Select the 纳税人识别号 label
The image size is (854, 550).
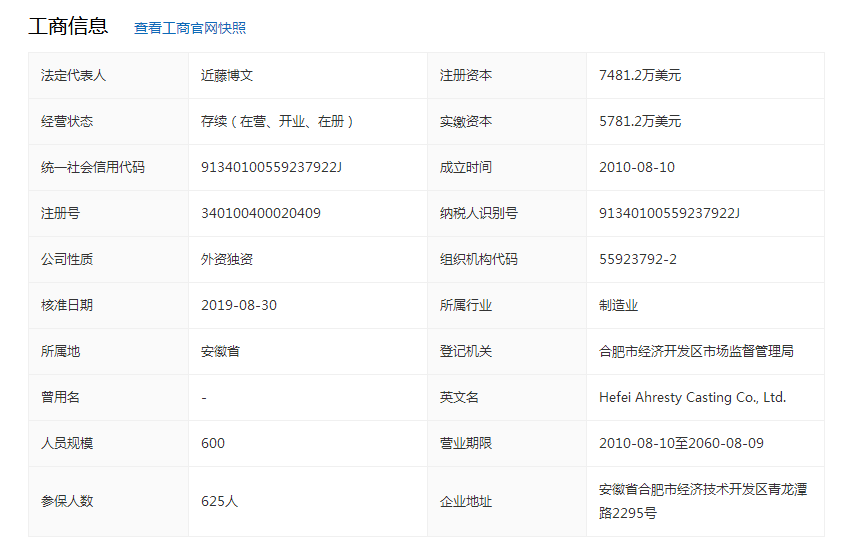pos(479,213)
